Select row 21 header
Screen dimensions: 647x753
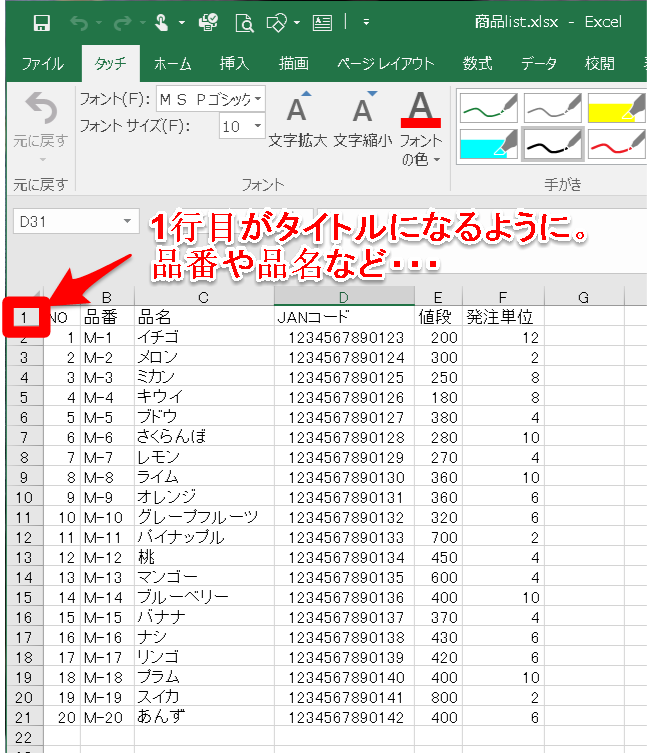click(24, 717)
